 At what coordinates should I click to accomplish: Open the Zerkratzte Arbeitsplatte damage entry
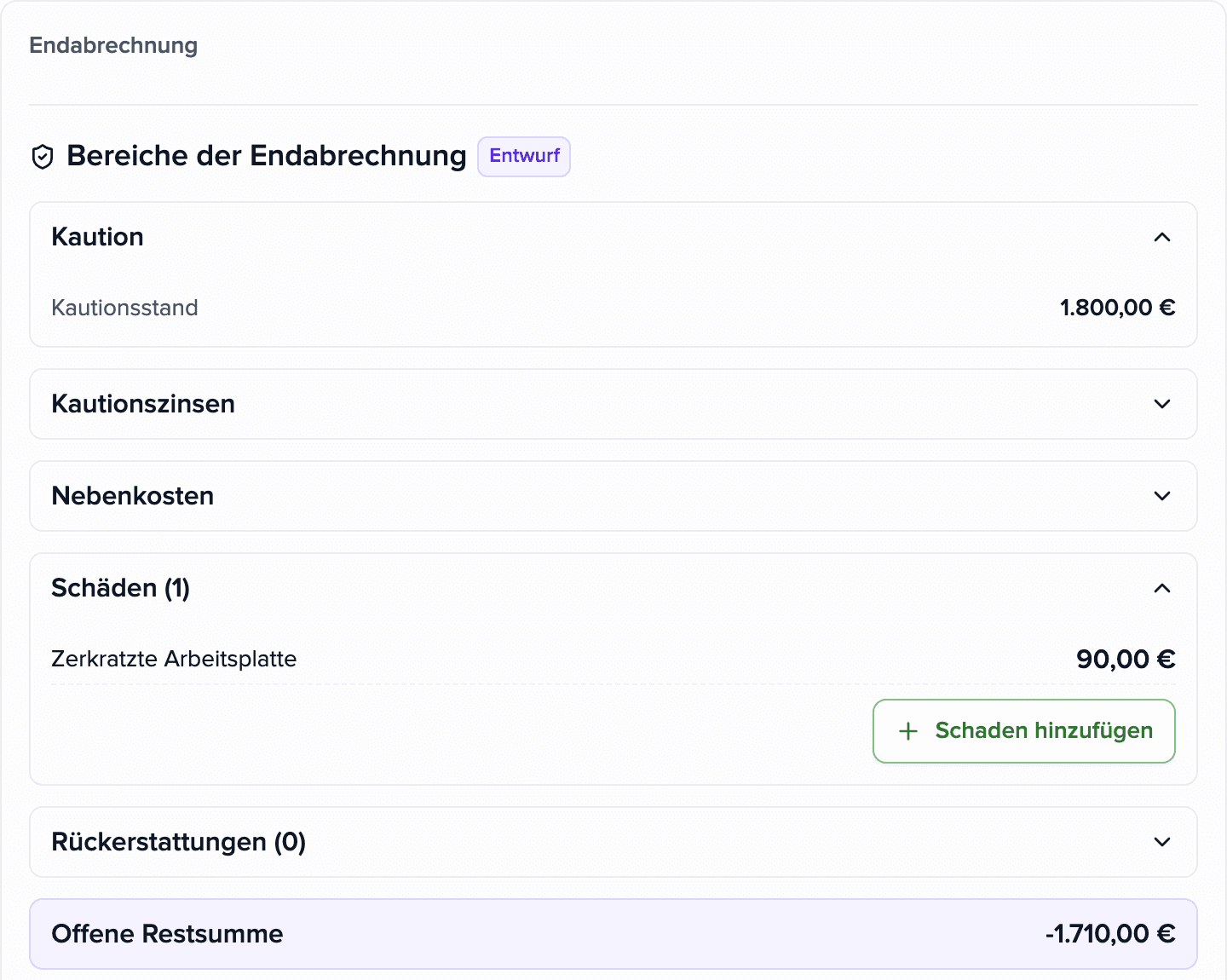(x=613, y=659)
